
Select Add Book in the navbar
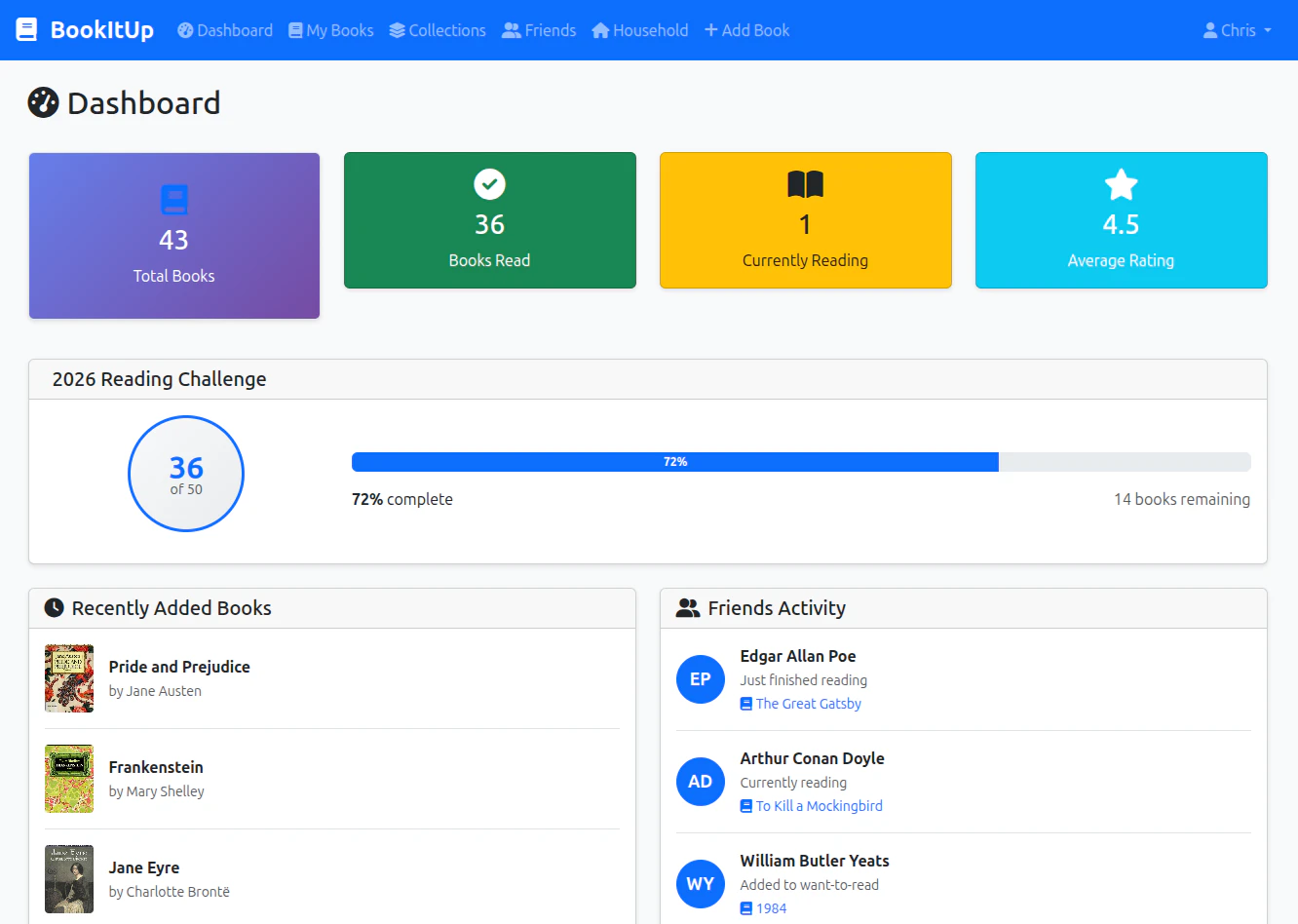click(747, 30)
